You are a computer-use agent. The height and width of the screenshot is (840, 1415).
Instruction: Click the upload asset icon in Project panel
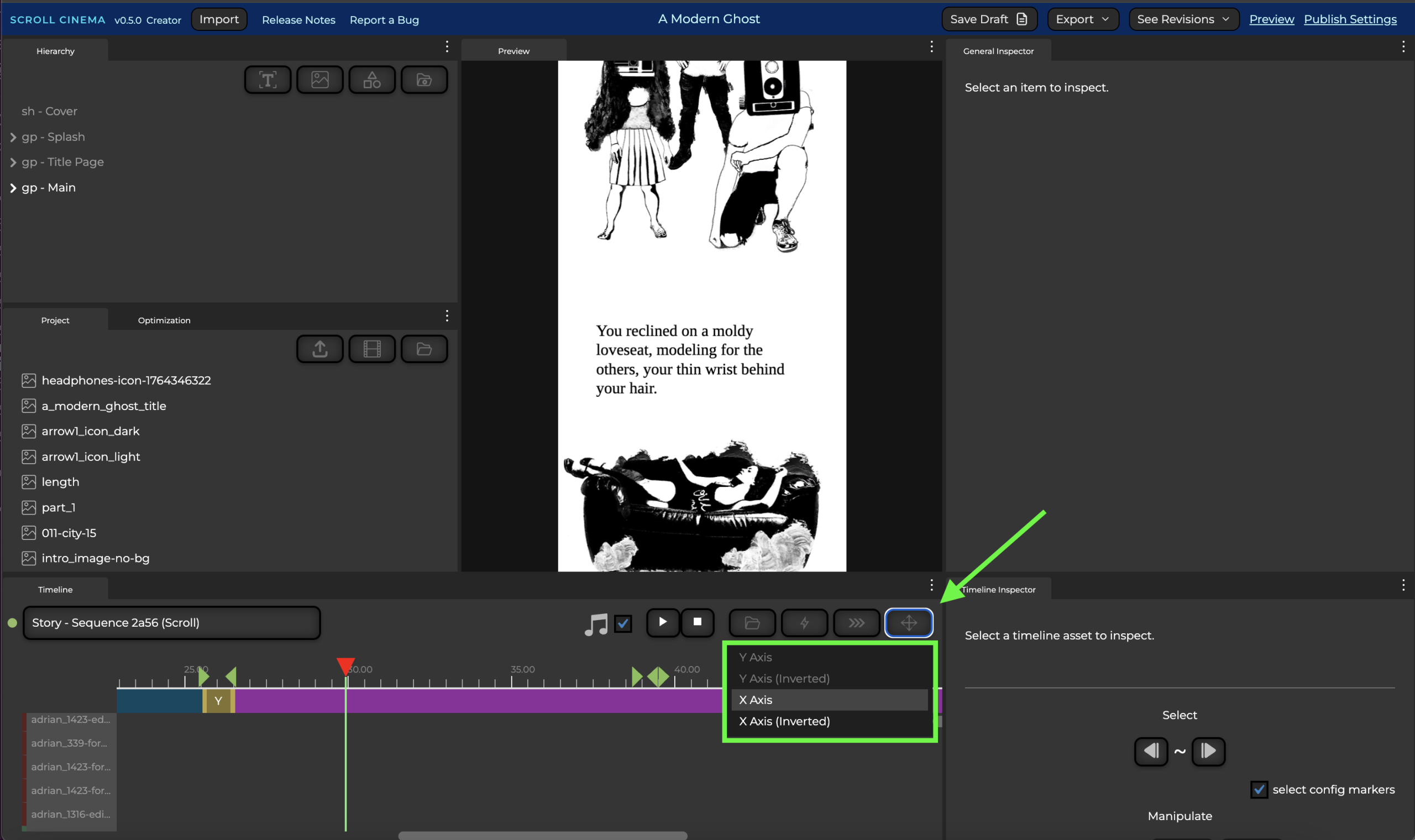(x=320, y=349)
